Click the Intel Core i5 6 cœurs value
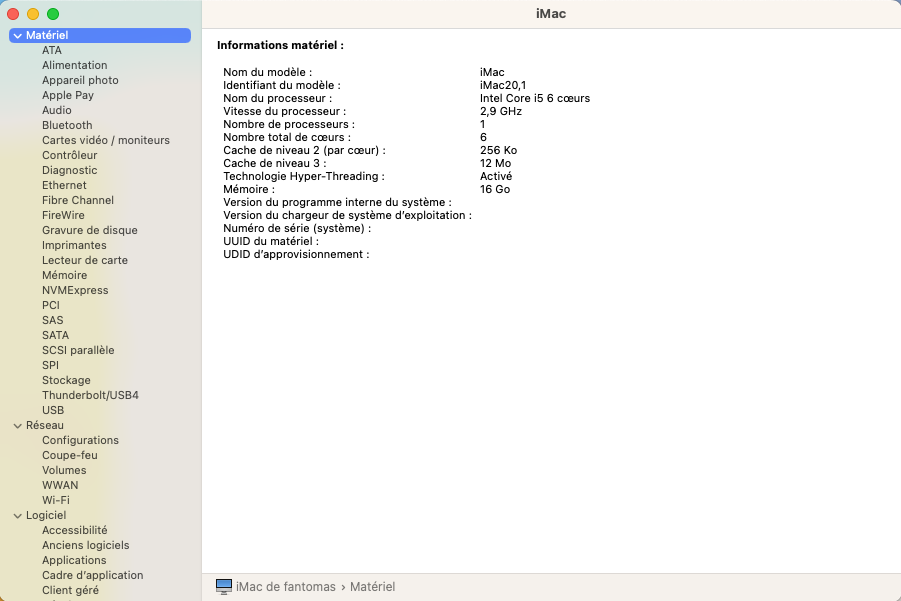The height and width of the screenshot is (601, 901). coord(535,98)
